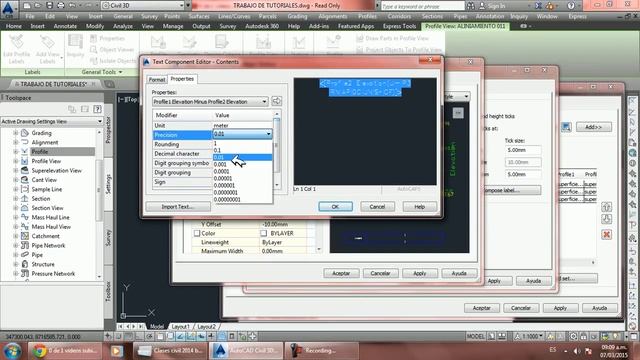The height and width of the screenshot is (360, 640).
Task: Open the Chrome taskbar item
Action: pyautogui.click(x=65, y=351)
